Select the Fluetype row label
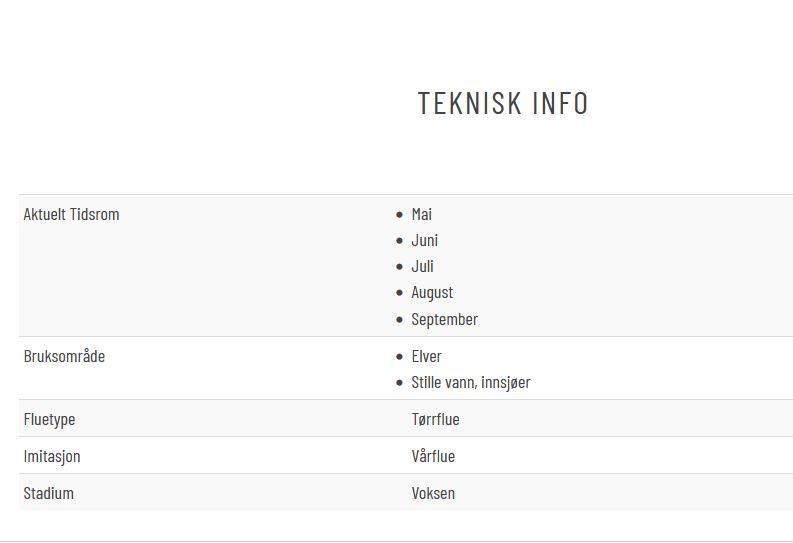This screenshot has height=543, width=793. tap(50, 419)
